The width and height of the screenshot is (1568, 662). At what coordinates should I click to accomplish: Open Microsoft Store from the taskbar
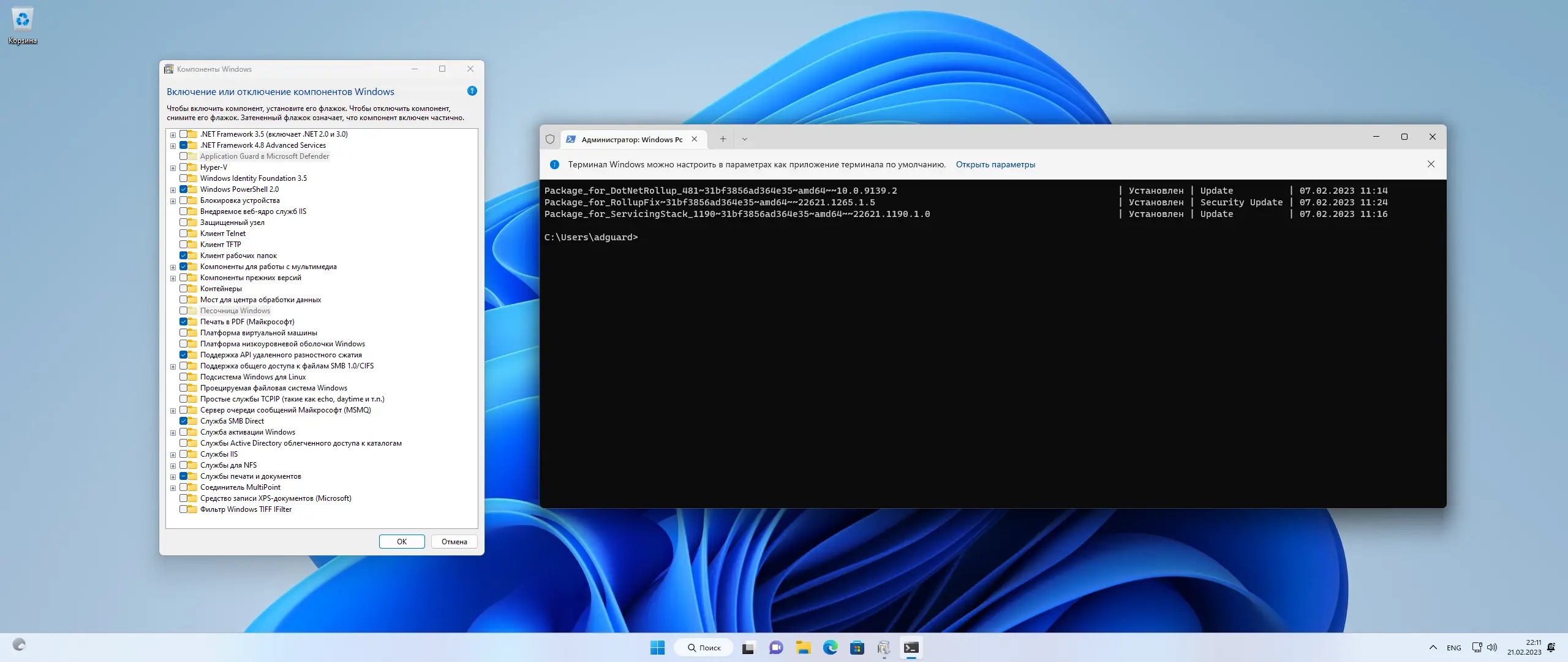click(857, 647)
